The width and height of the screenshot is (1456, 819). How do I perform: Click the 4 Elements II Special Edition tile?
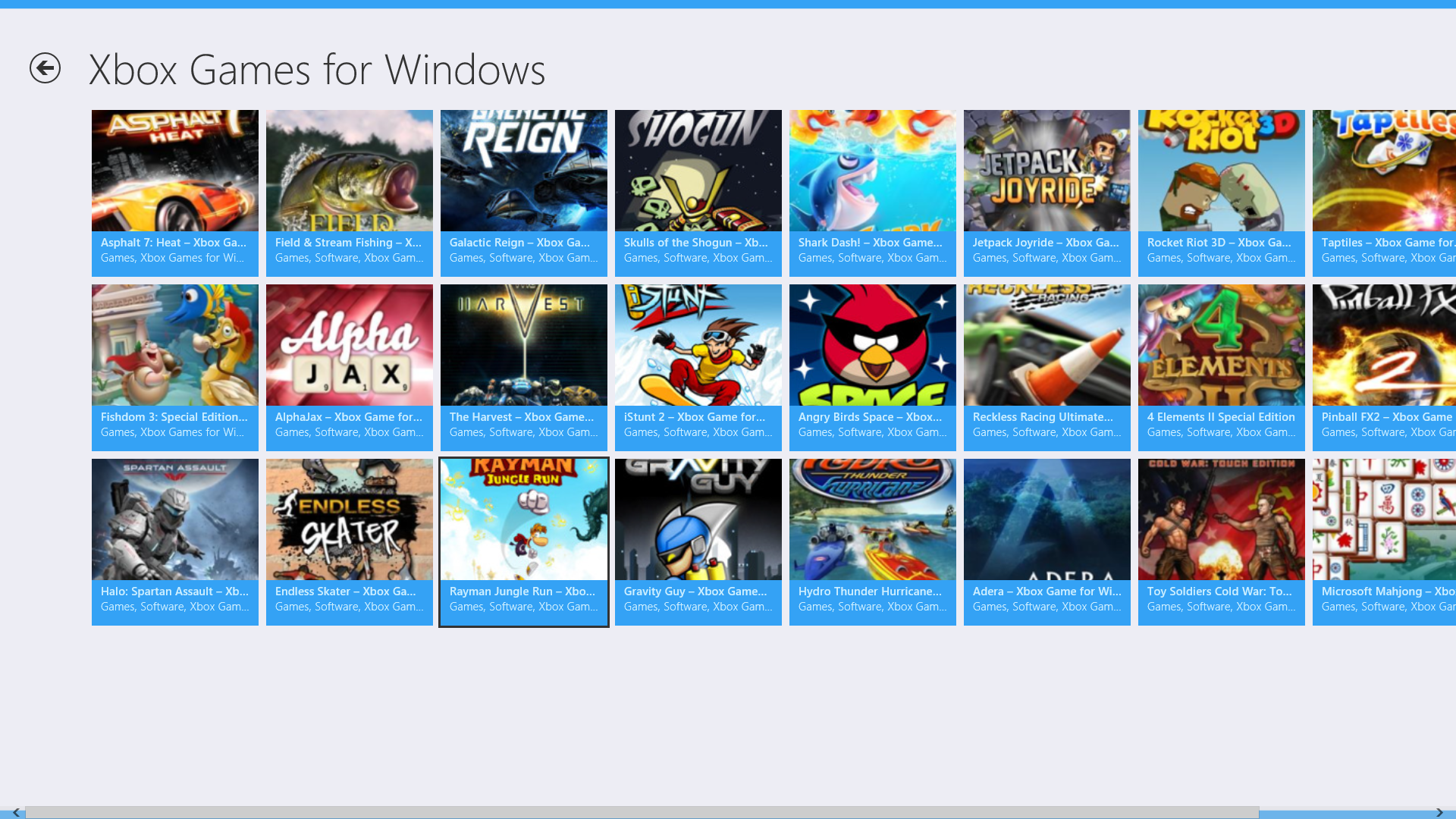click(x=1221, y=367)
